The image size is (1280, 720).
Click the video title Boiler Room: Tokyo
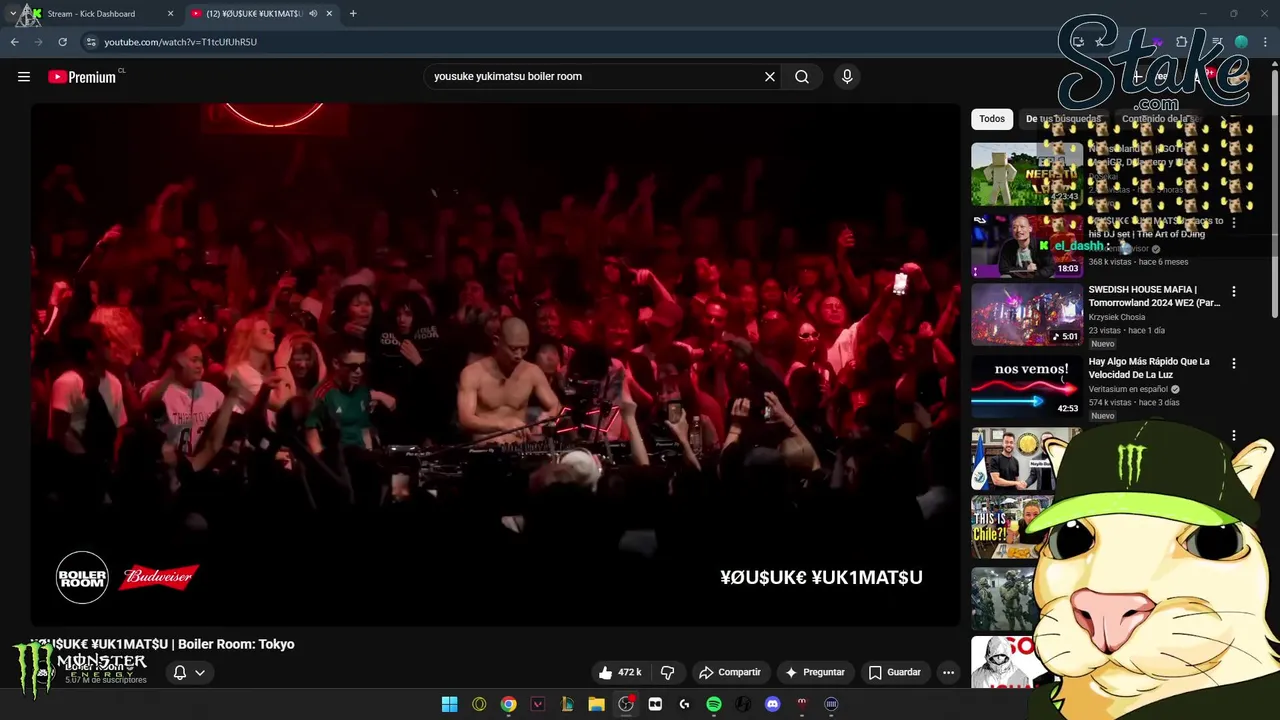pos(162,644)
